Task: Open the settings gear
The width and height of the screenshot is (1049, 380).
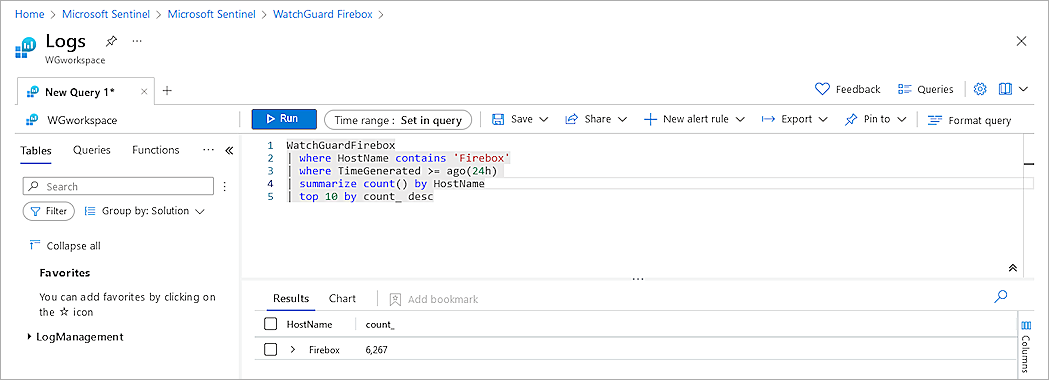Action: tap(980, 89)
